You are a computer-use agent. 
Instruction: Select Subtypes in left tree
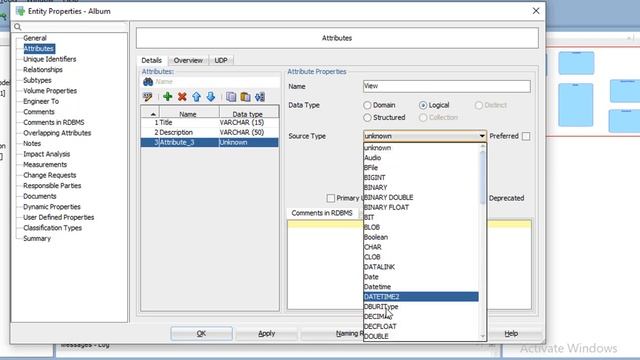37,80
